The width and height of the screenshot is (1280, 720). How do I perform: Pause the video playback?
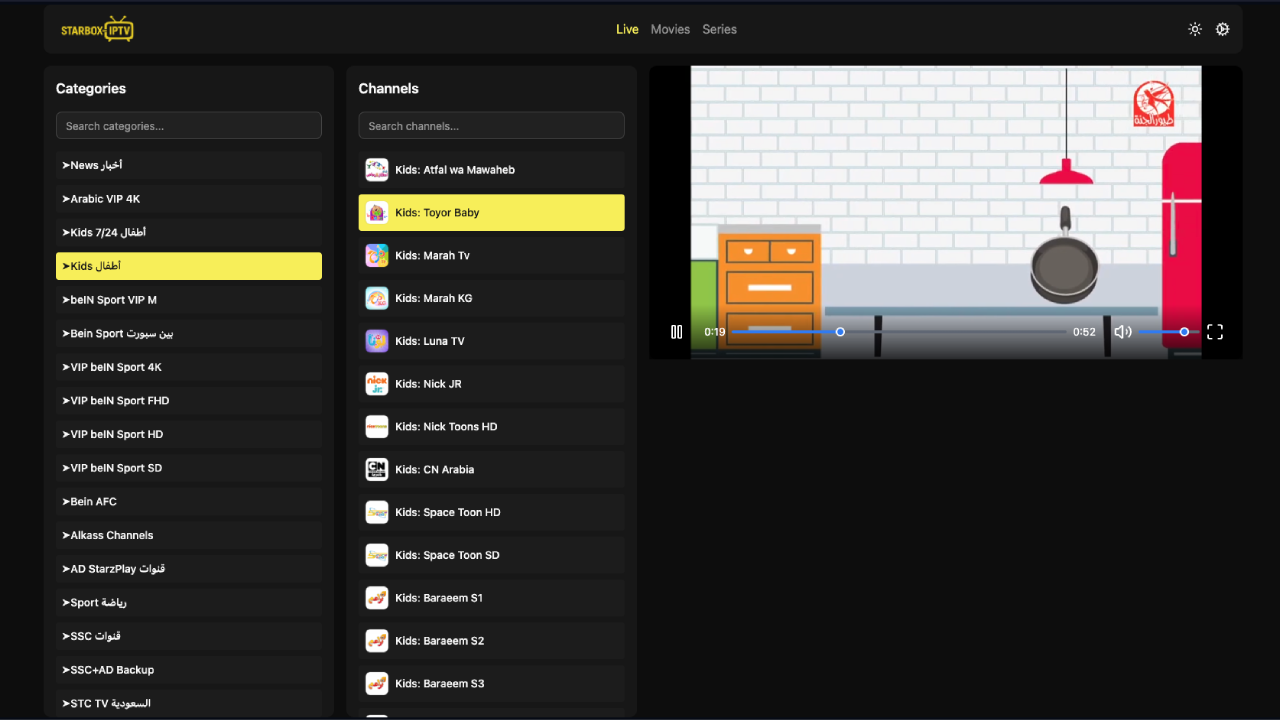pyautogui.click(x=677, y=332)
